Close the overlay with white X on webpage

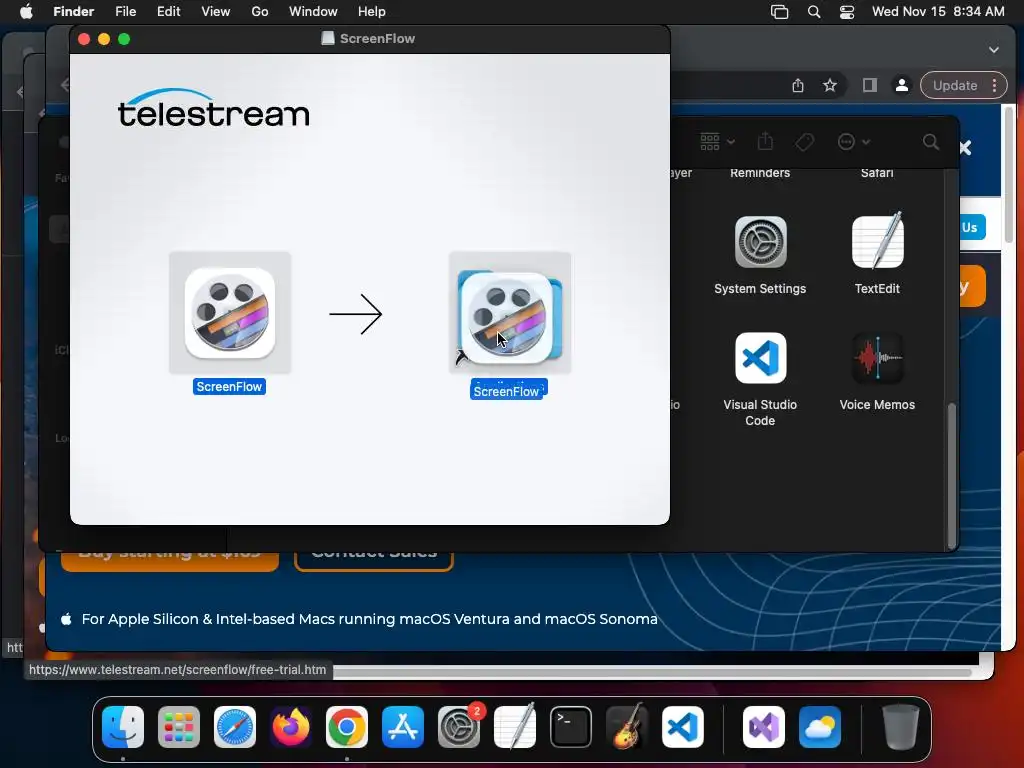[965, 148]
